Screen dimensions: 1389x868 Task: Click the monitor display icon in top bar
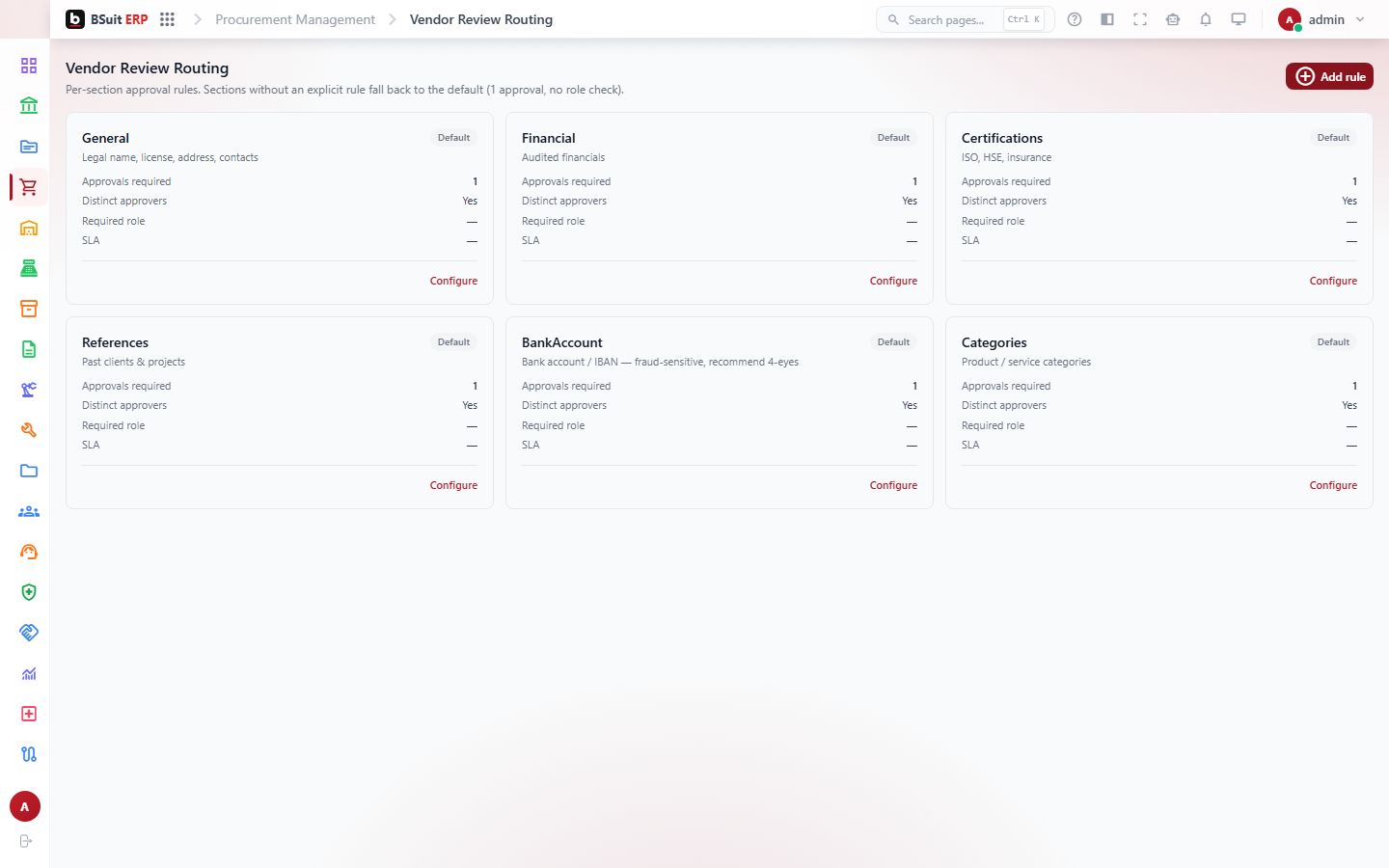click(x=1239, y=19)
